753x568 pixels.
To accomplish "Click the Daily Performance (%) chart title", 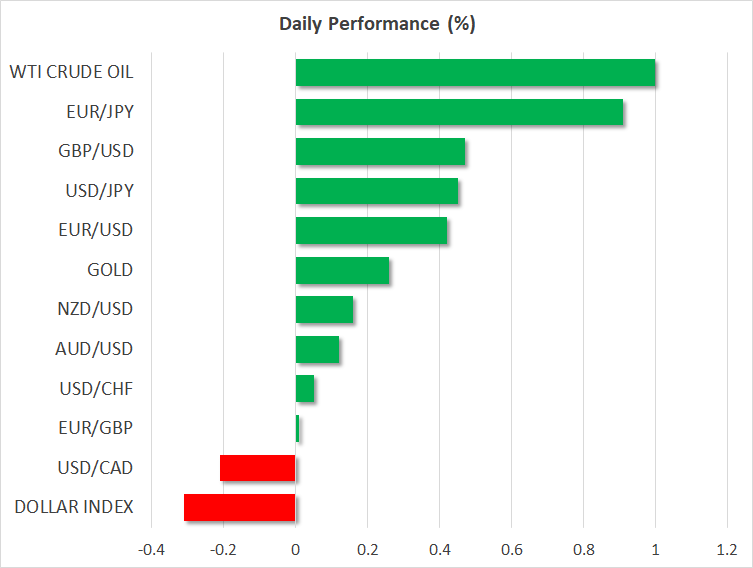I will [x=376, y=24].
